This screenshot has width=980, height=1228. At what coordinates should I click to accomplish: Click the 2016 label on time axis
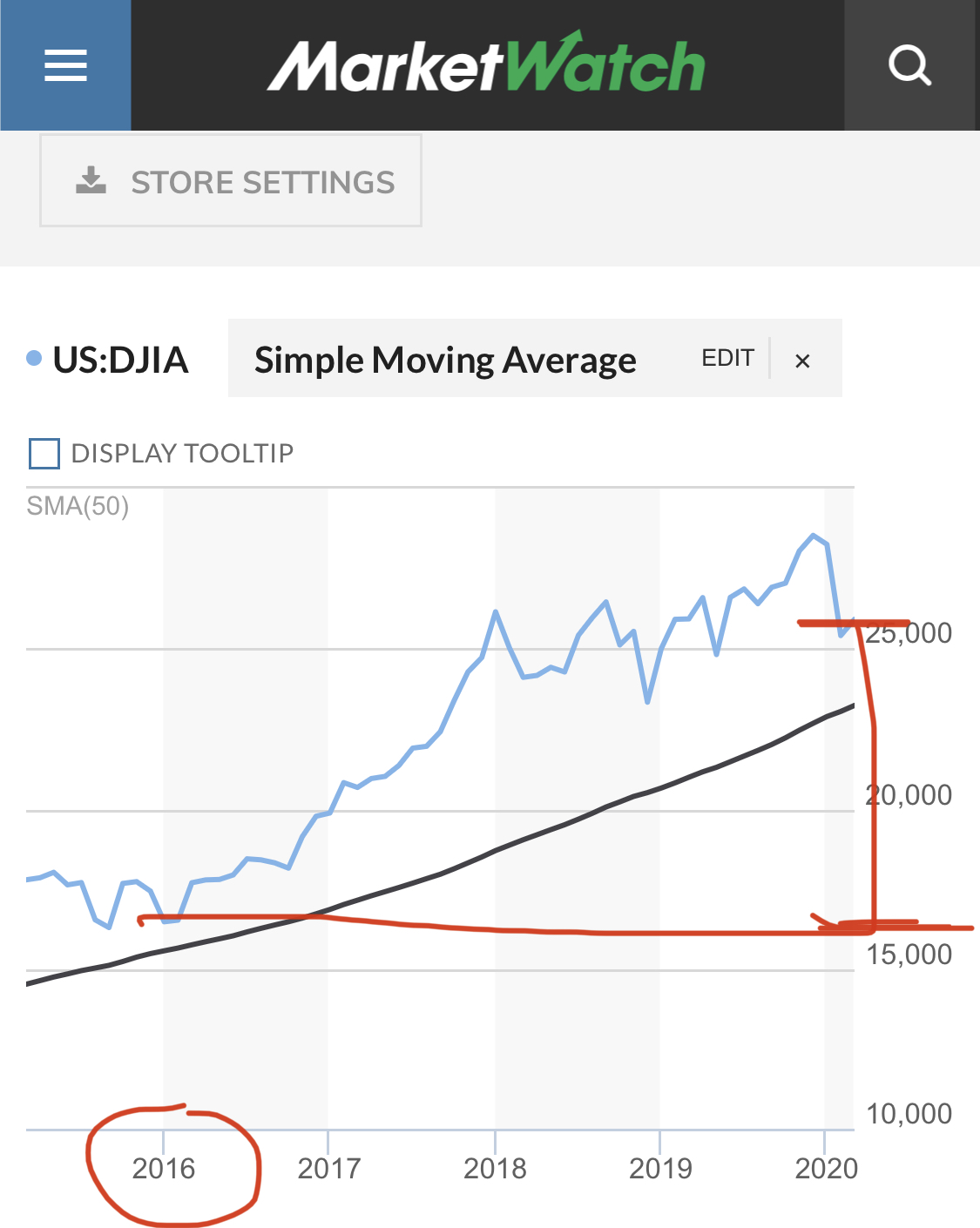[x=164, y=1168]
